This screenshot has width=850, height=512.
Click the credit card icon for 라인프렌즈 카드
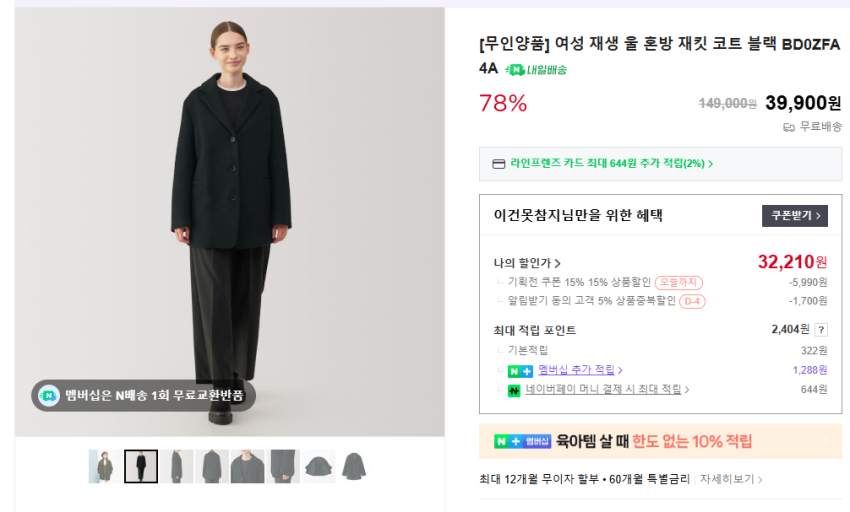click(x=498, y=164)
